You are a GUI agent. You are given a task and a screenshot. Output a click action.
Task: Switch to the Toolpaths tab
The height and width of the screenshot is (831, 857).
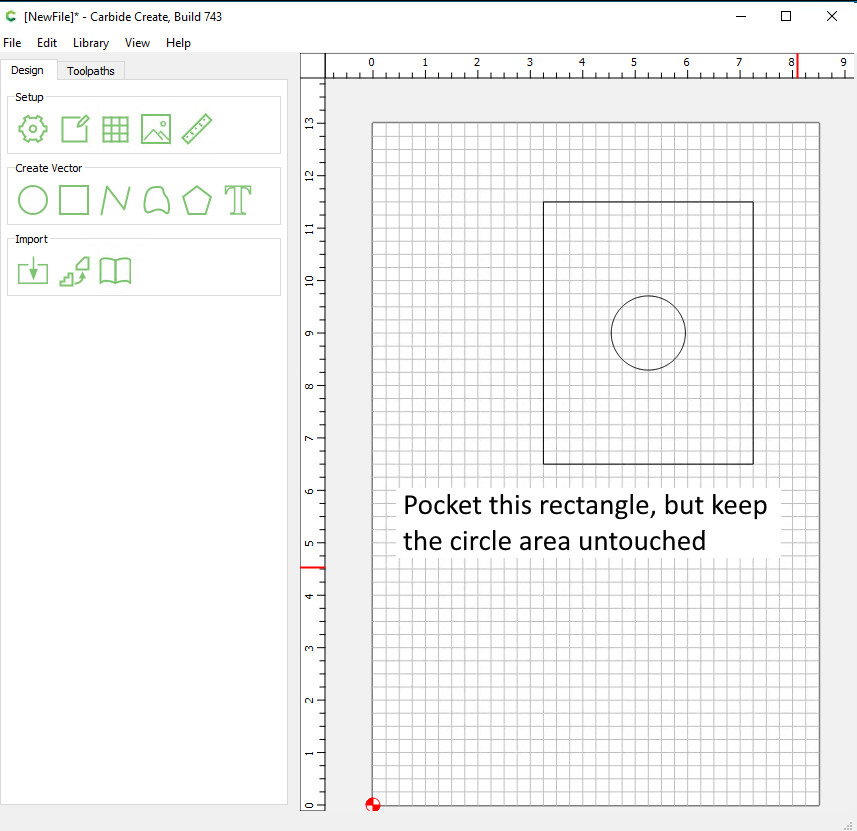[x=91, y=71]
